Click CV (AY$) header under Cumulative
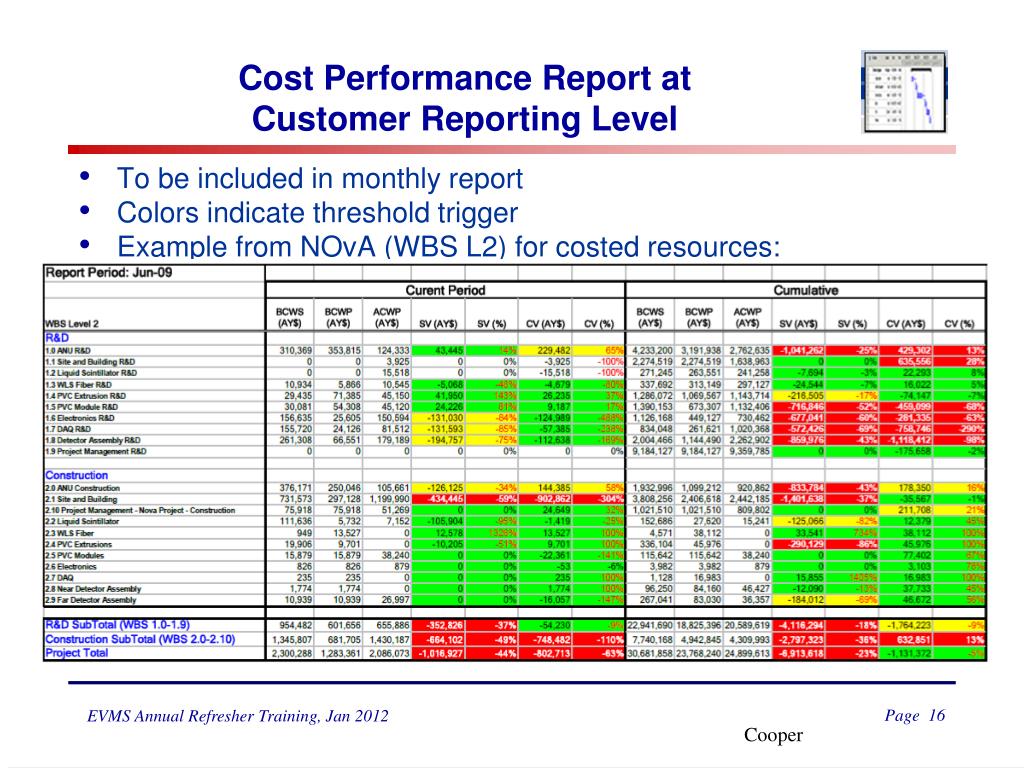 pos(905,323)
